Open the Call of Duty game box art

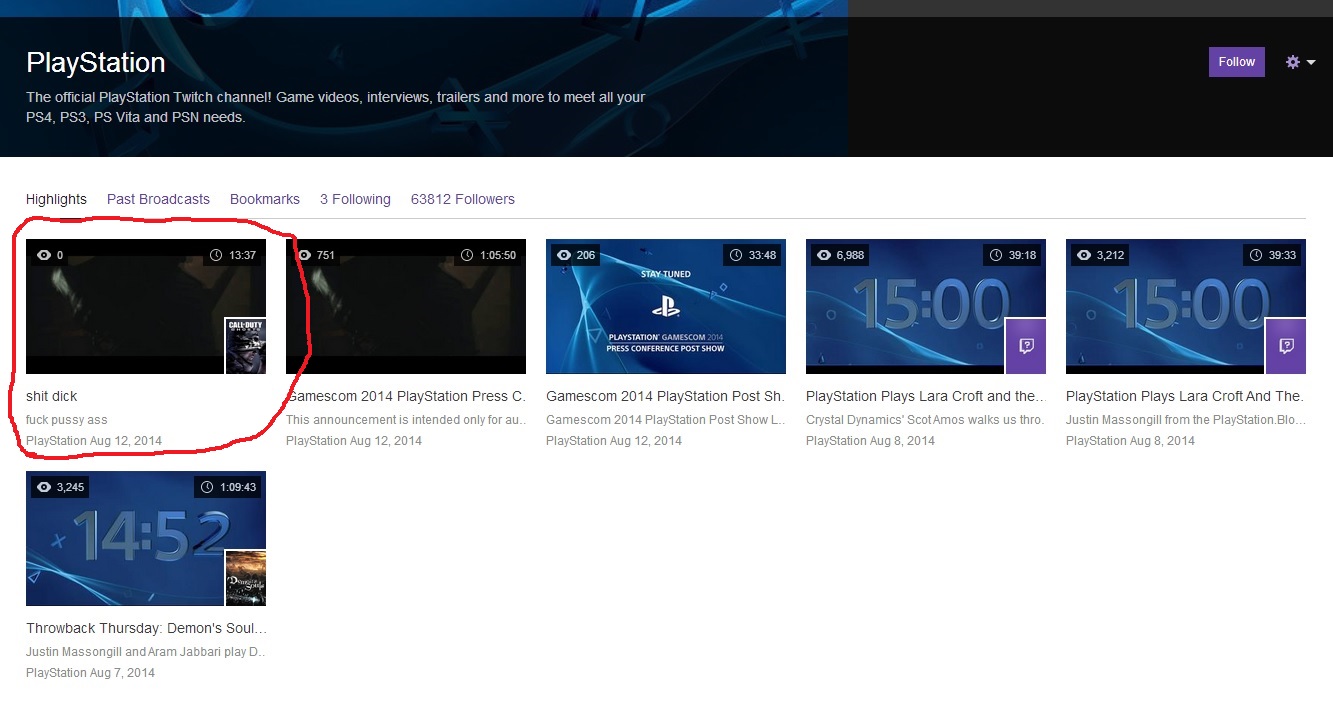245,345
